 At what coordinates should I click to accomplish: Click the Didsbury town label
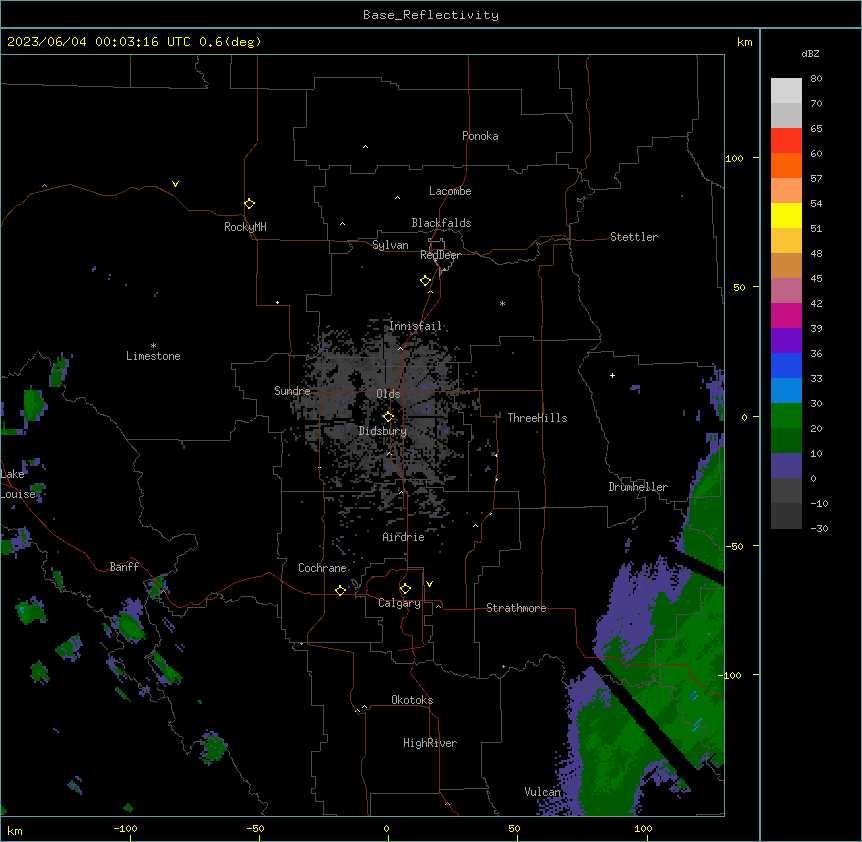(383, 431)
